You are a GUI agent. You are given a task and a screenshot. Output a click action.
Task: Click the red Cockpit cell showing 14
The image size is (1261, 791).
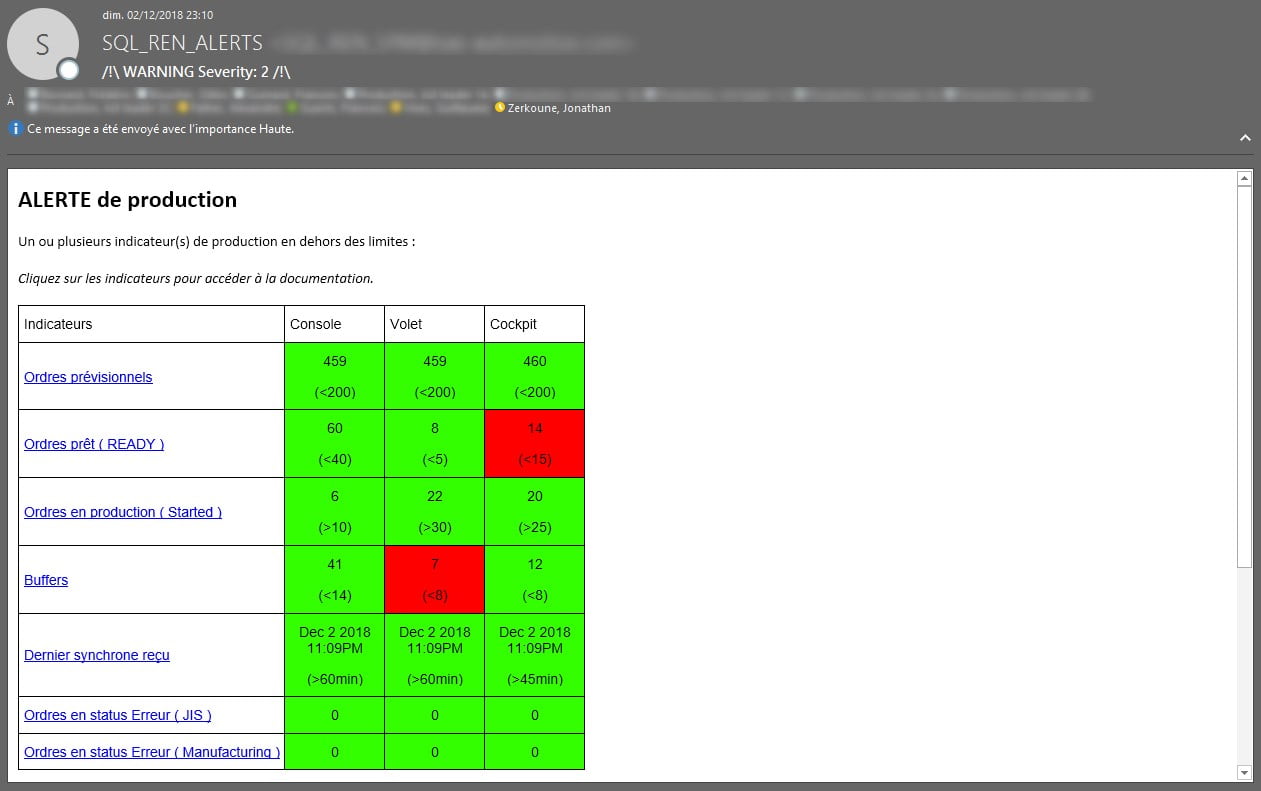(534, 443)
